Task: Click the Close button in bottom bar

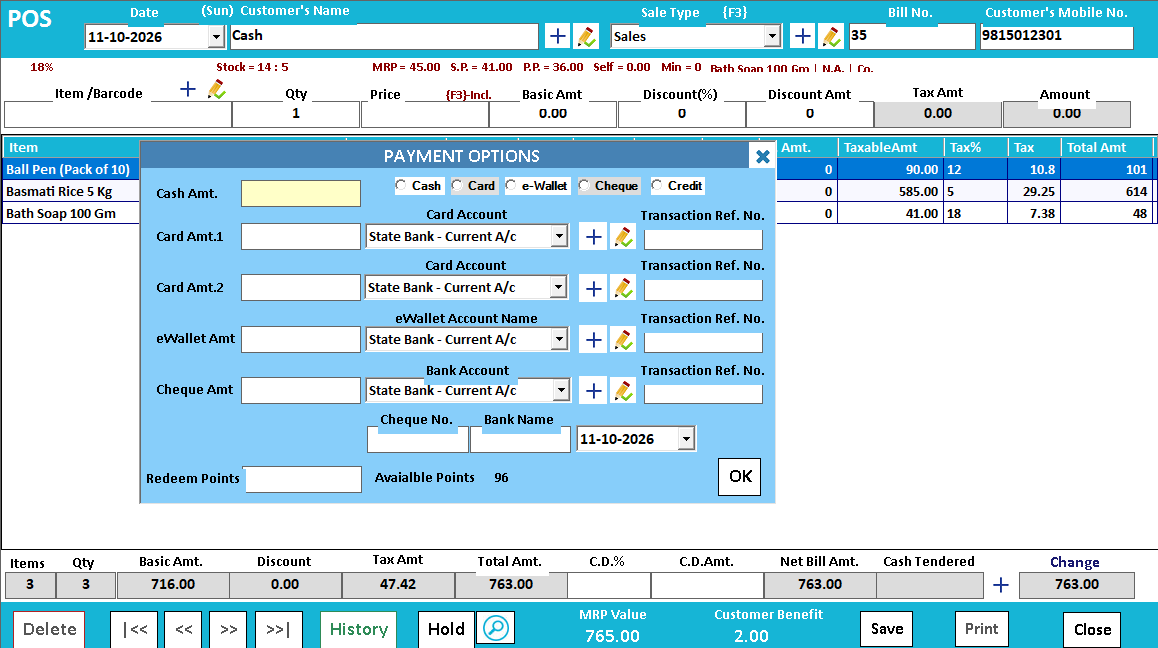Action: pyautogui.click(x=1092, y=630)
